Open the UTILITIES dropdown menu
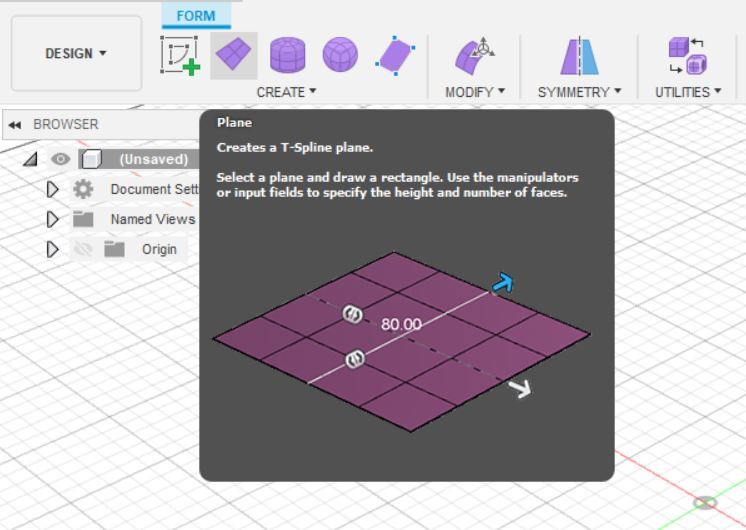The height and width of the screenshot is (530, 746). tap(688, 91)
